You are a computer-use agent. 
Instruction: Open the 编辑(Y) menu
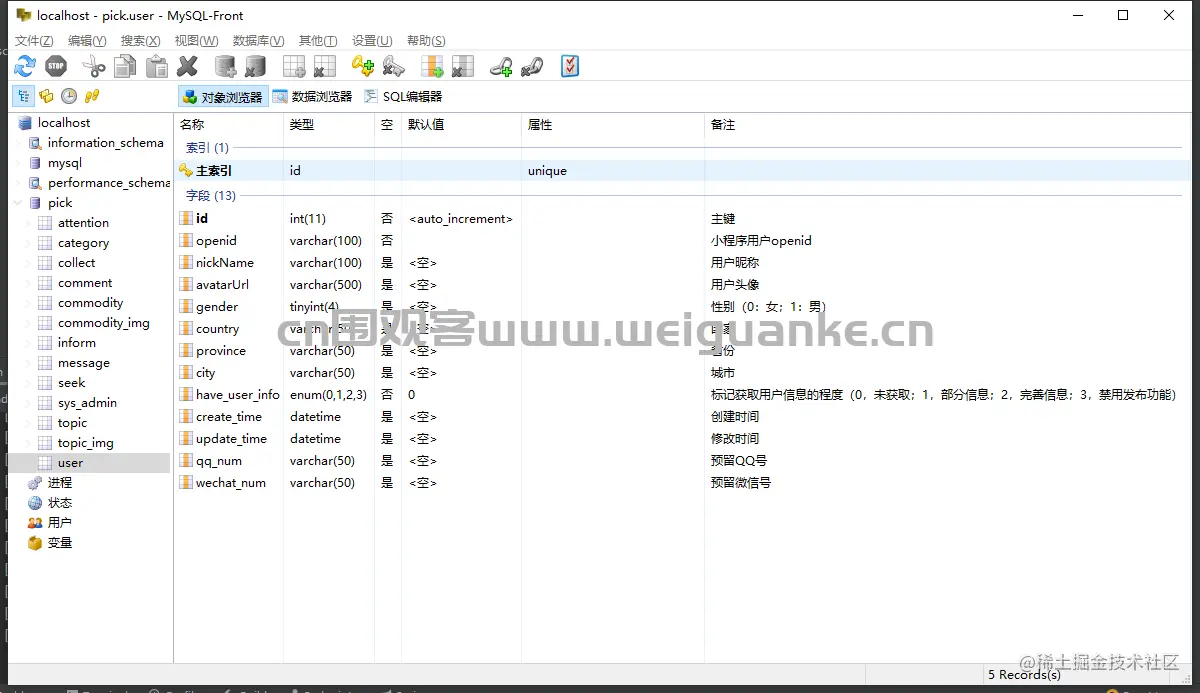tap(87, 41)
